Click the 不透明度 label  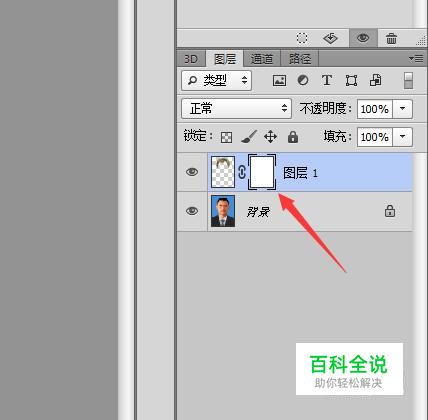click(325, 109)
